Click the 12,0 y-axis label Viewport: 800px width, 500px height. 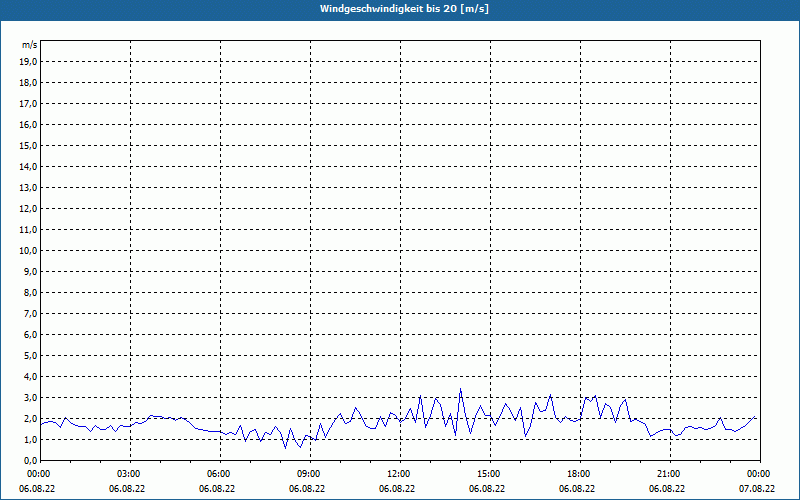(28, 209)
